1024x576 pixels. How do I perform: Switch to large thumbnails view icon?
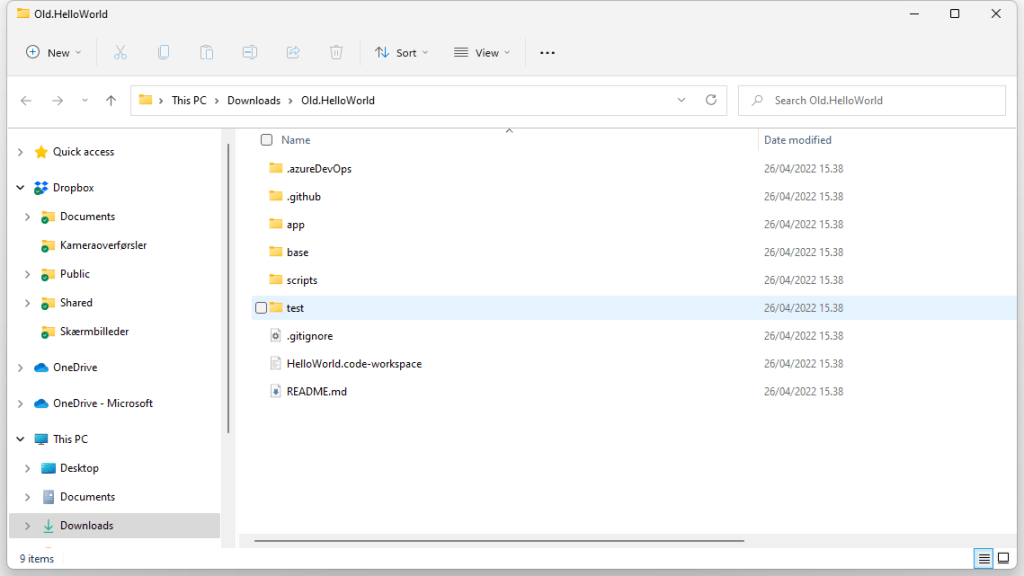pyautogui.click(x=1003, y=558)
